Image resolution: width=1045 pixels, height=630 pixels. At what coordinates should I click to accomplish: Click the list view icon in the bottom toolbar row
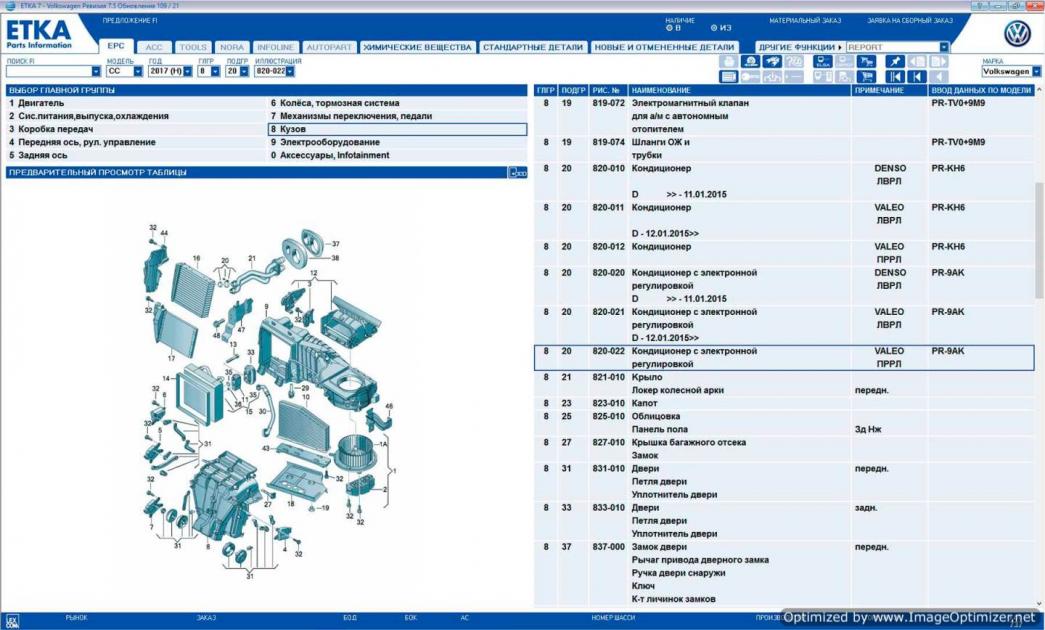pos(728,77)
